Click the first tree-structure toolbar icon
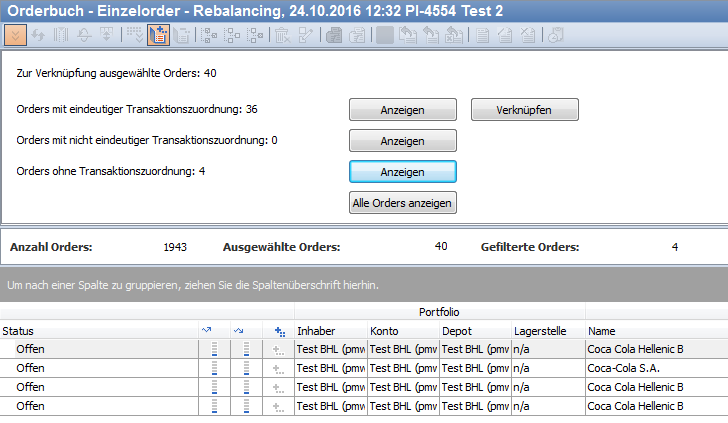 coord(210,35)
